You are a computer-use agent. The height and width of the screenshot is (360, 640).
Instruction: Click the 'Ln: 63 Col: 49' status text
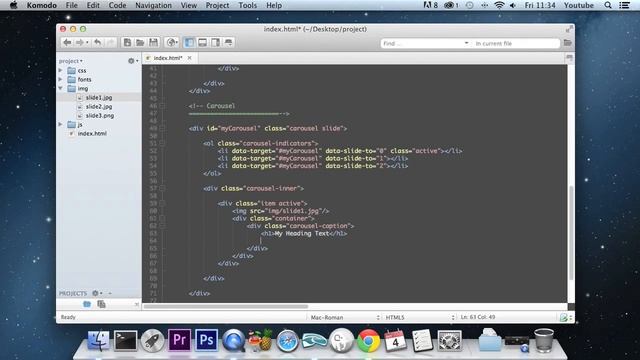478,317
